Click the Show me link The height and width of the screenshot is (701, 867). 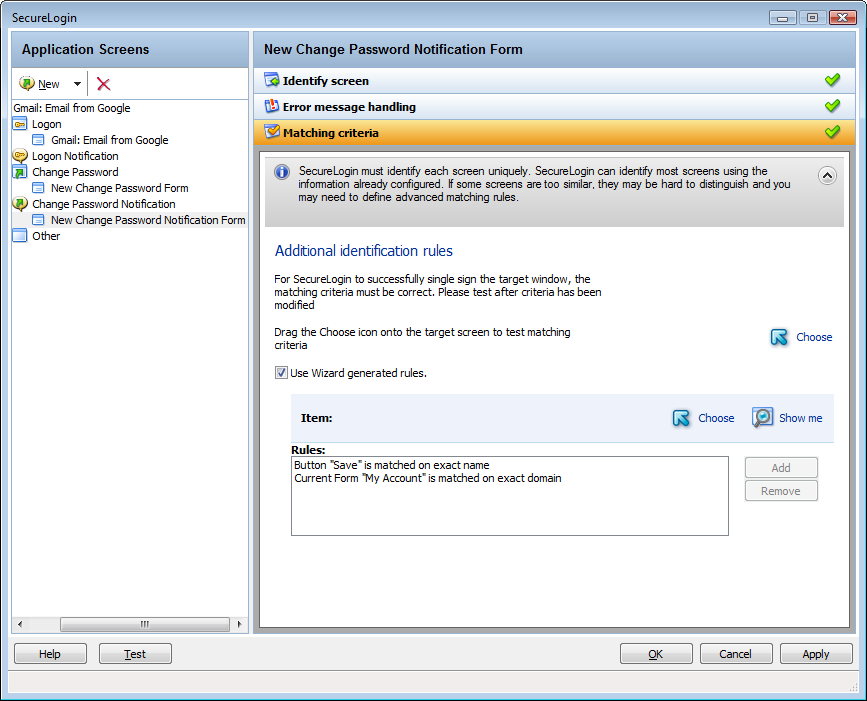click(x=801, y=418)
